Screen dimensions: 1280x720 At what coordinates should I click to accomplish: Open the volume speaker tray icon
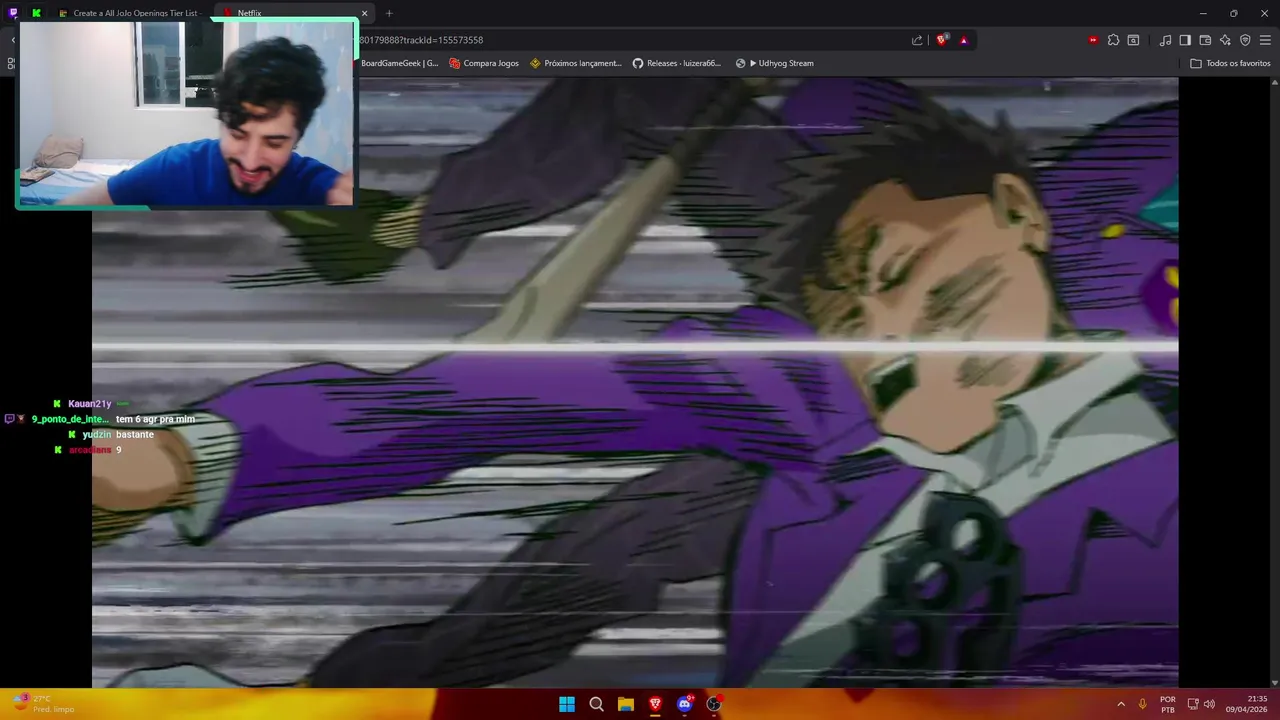(x=1209, y=704)
